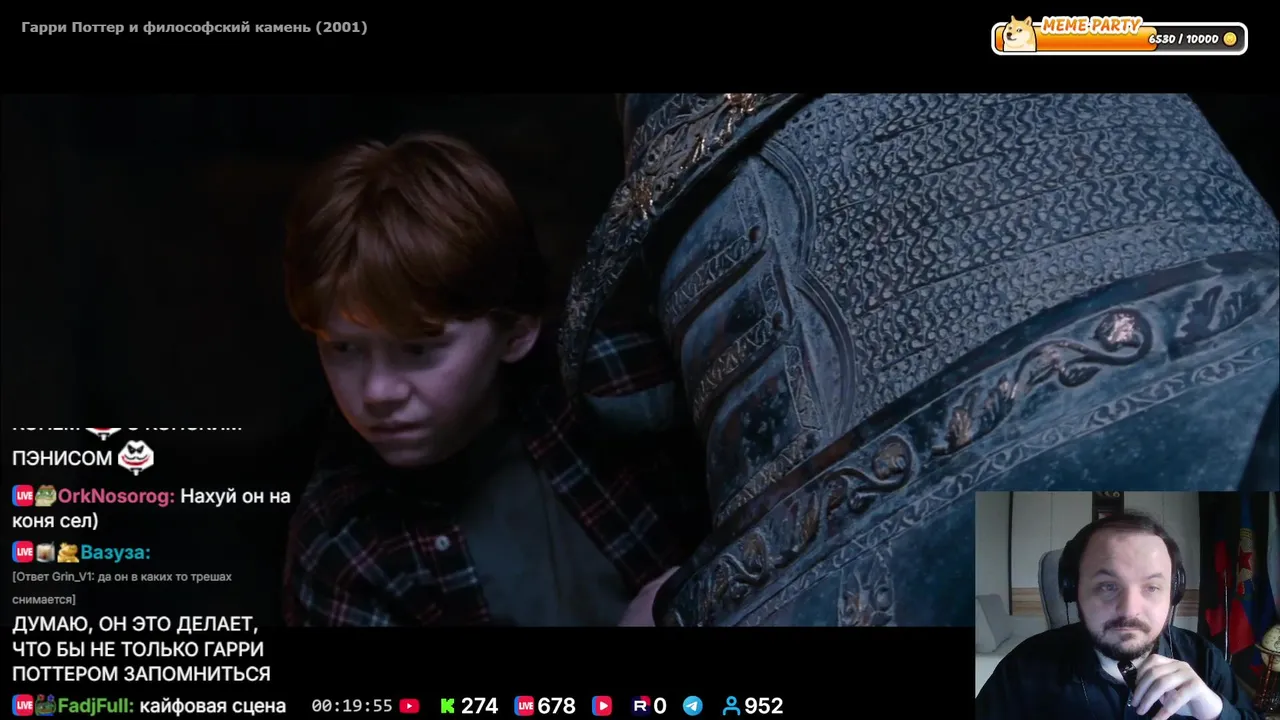This screenshot has width=1280, height=720.
Task: Click the pink play-arrow icon before the Rutube icon
Action: (601, 706)
